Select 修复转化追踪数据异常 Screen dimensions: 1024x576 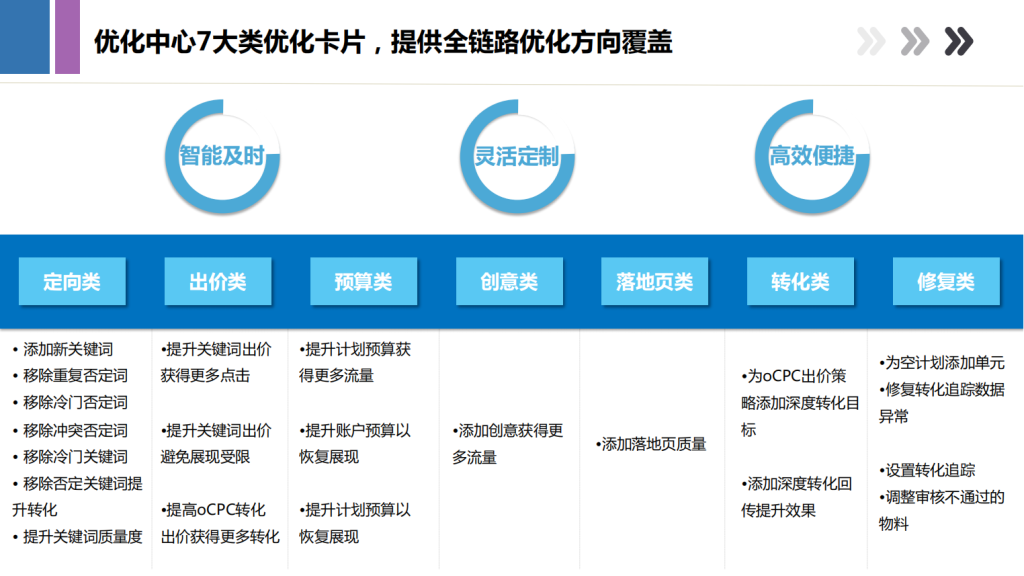[x=942, y=403]
